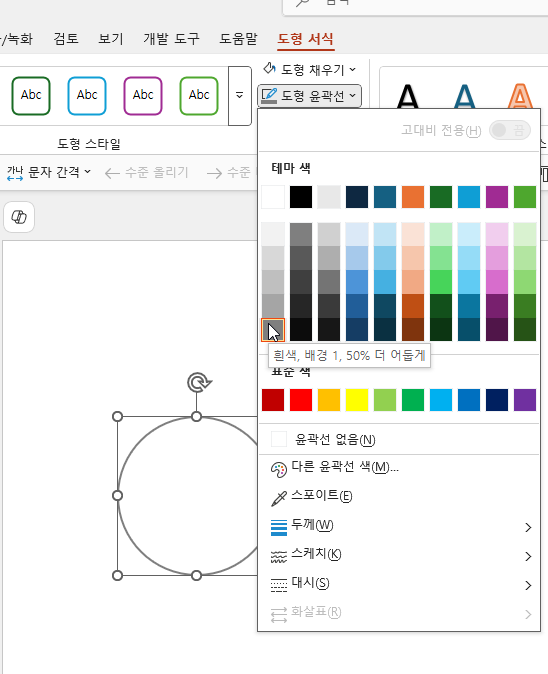
Task: Apply the light green Abc shape style
Action: (199, 95)
